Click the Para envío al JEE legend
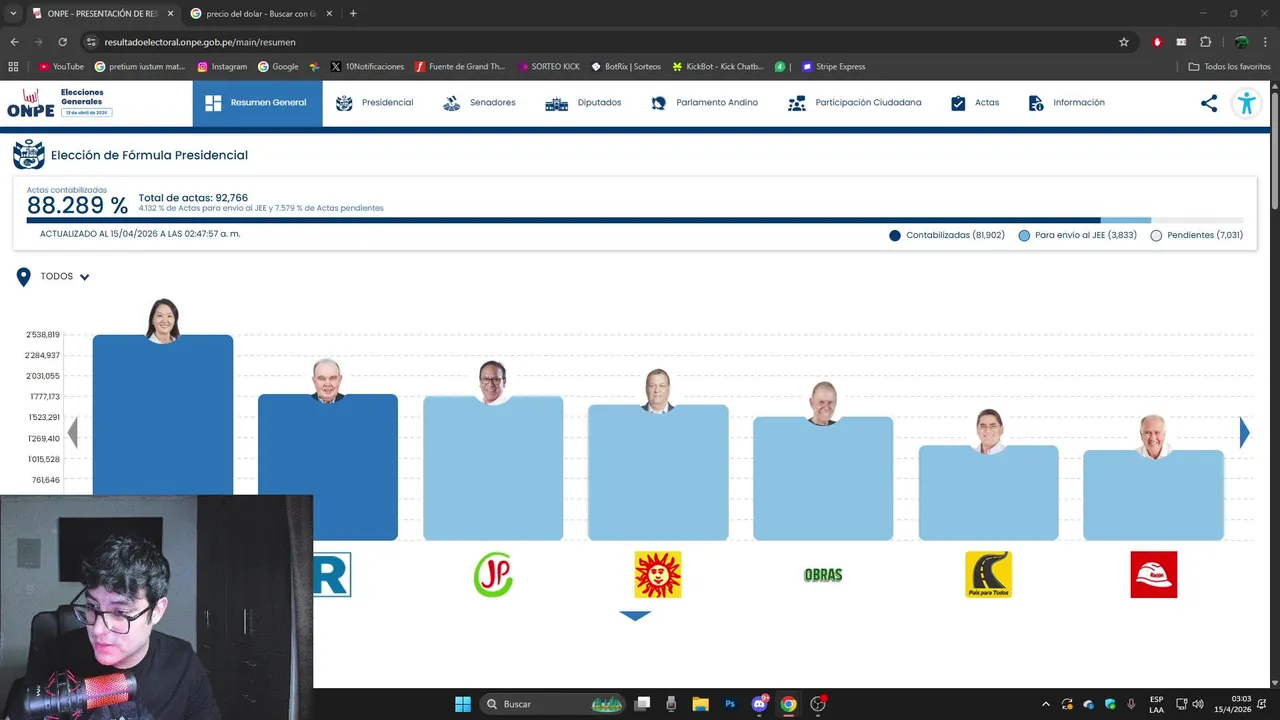 coord(1077,236)
